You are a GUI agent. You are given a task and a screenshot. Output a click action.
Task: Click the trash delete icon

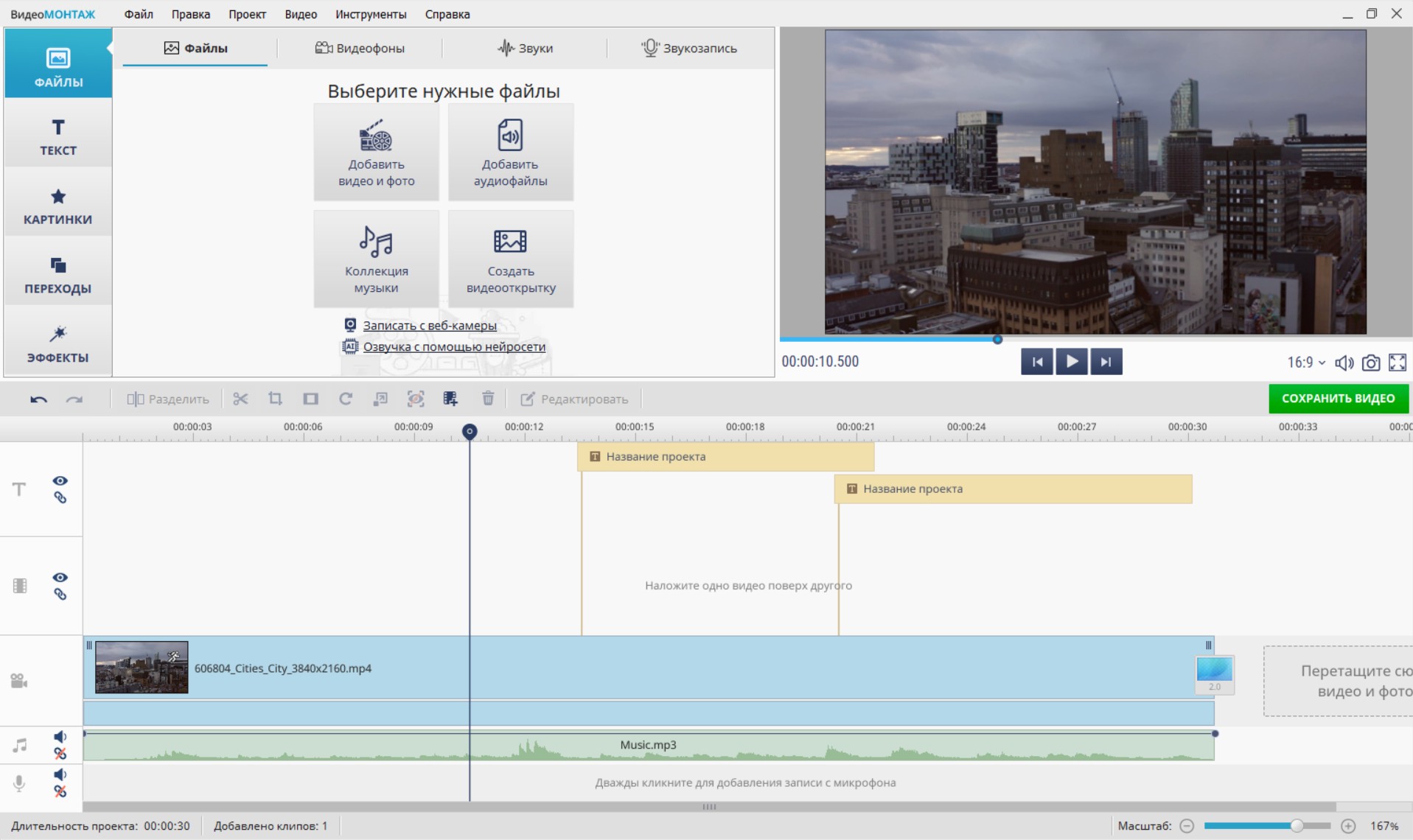click(x=488, y=399)
